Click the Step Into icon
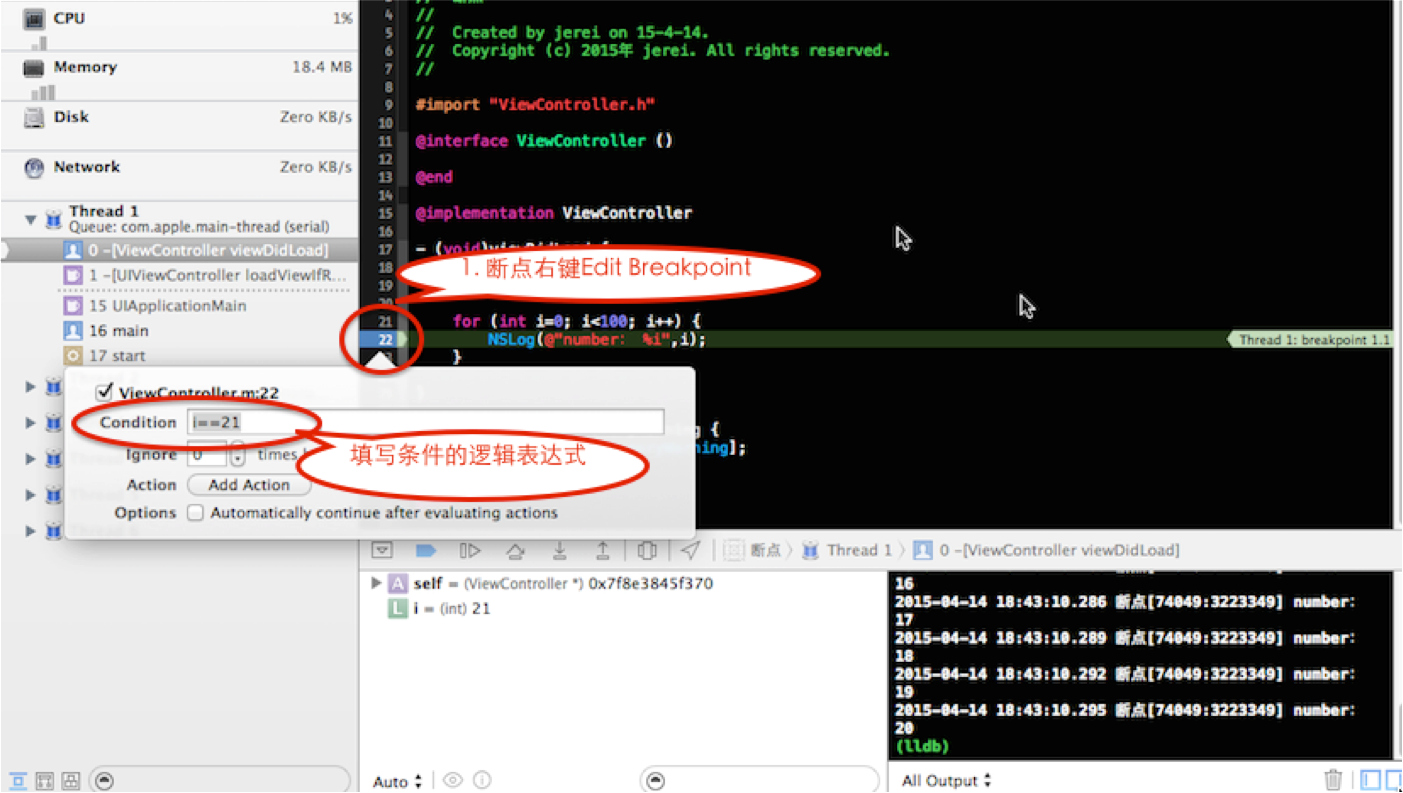The width and height of the screenshot is (1403, 793). point(559,550)
